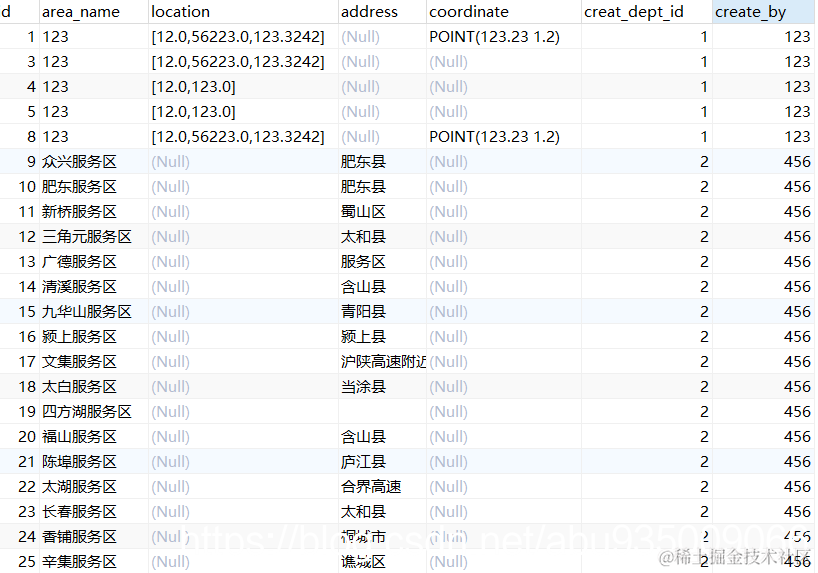
Task: Click address 肥东县 in row 10
Action: 363,187
